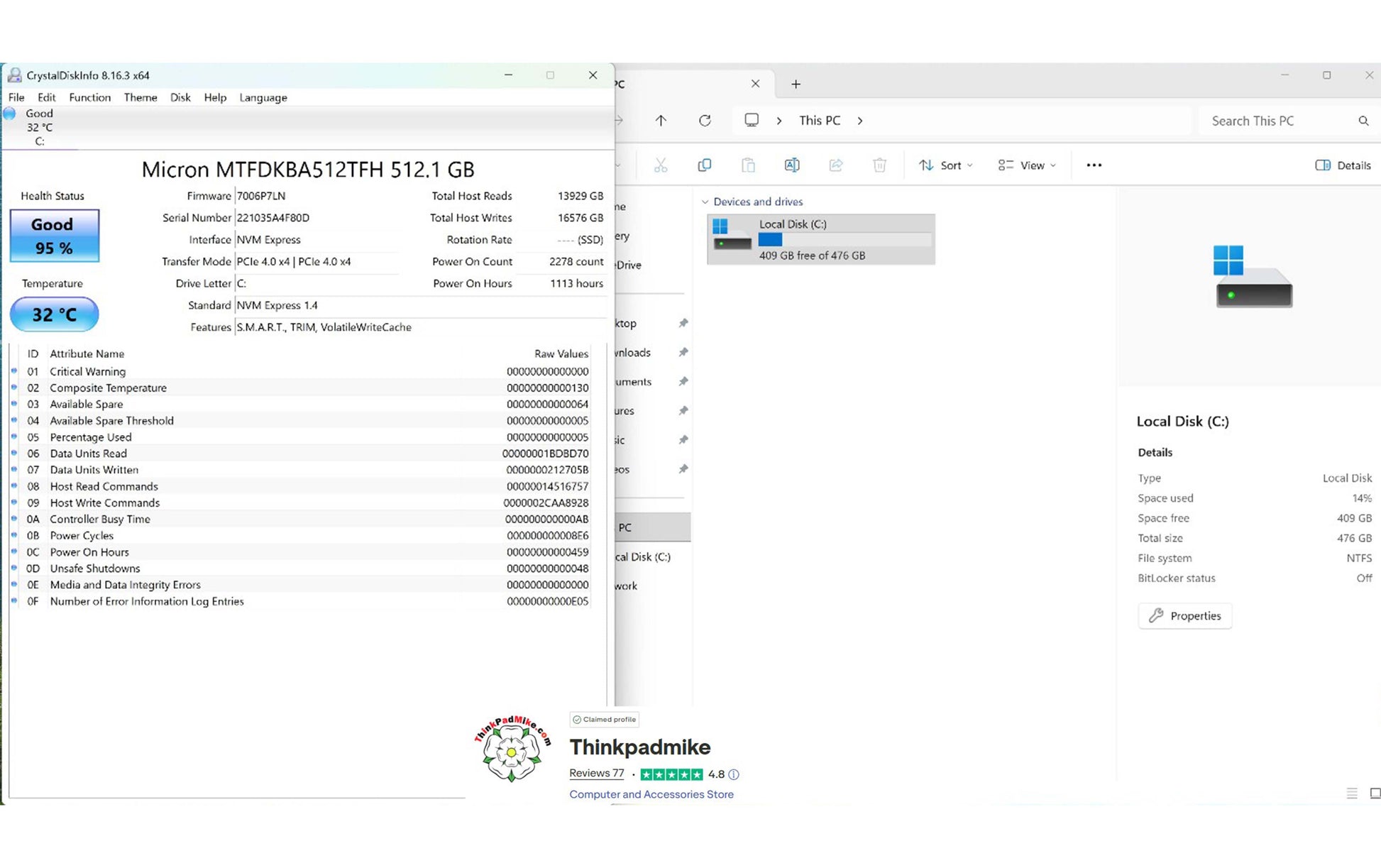Image resolution: width=1381 pixels, height=868 pixels.
Task: Click the Share icon in Explorer toolbar
Action: point(836,165)
